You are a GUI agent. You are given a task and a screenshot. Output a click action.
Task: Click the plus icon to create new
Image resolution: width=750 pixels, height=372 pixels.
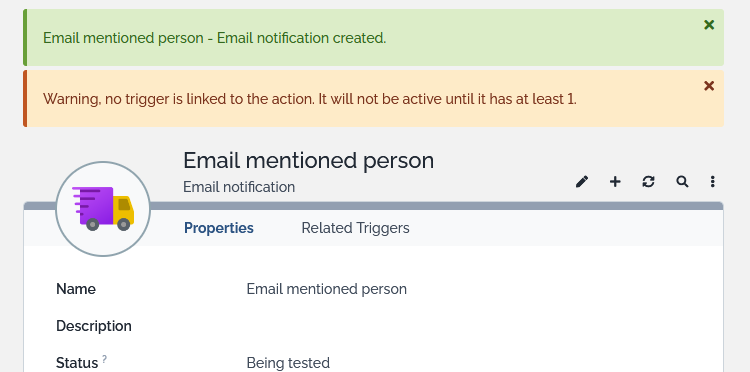(x=615, y=182)
